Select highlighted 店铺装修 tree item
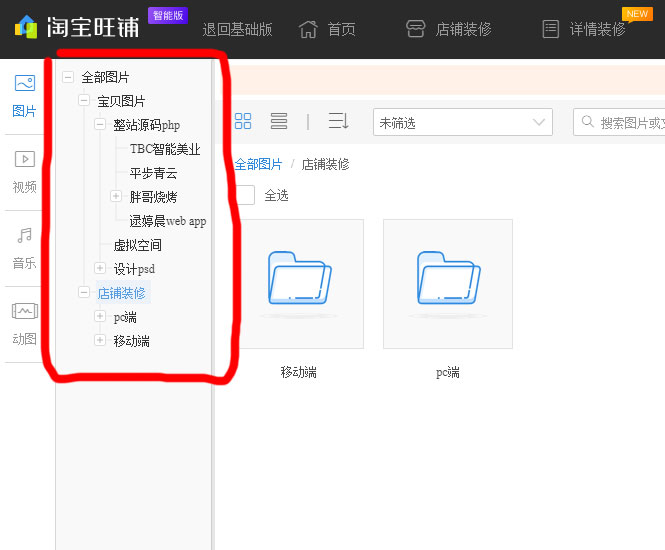This screenshot has width=665, height=550. click(122, 293)
